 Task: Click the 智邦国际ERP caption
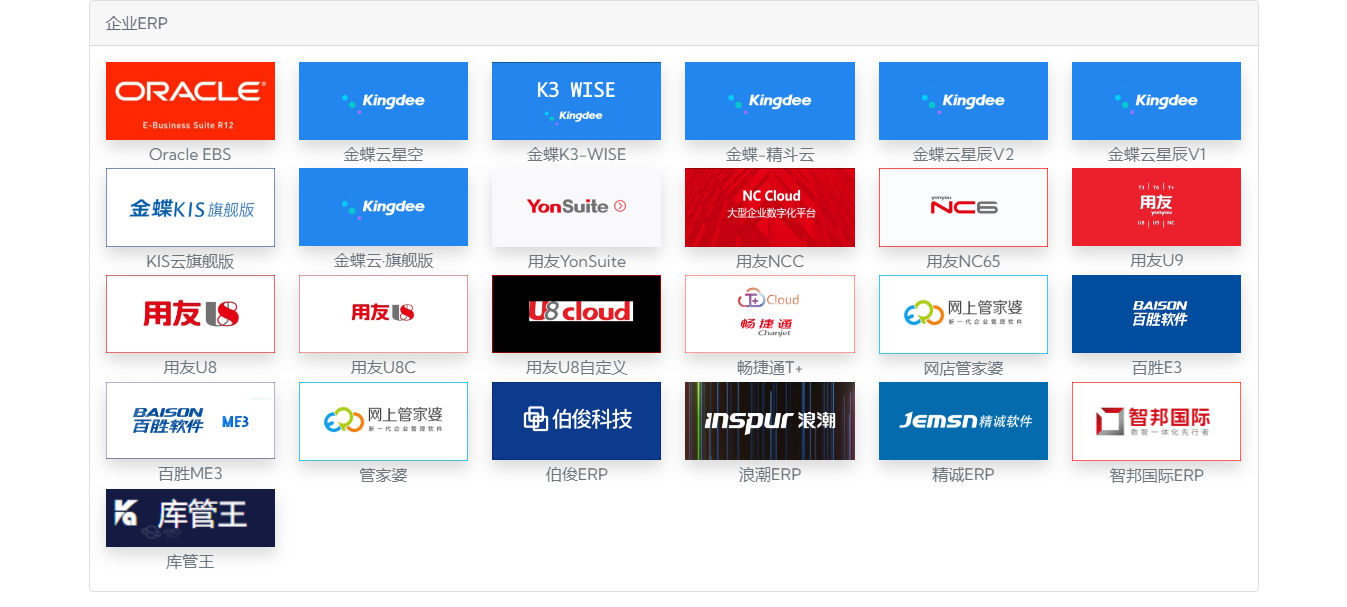(x=1156, y=475)
